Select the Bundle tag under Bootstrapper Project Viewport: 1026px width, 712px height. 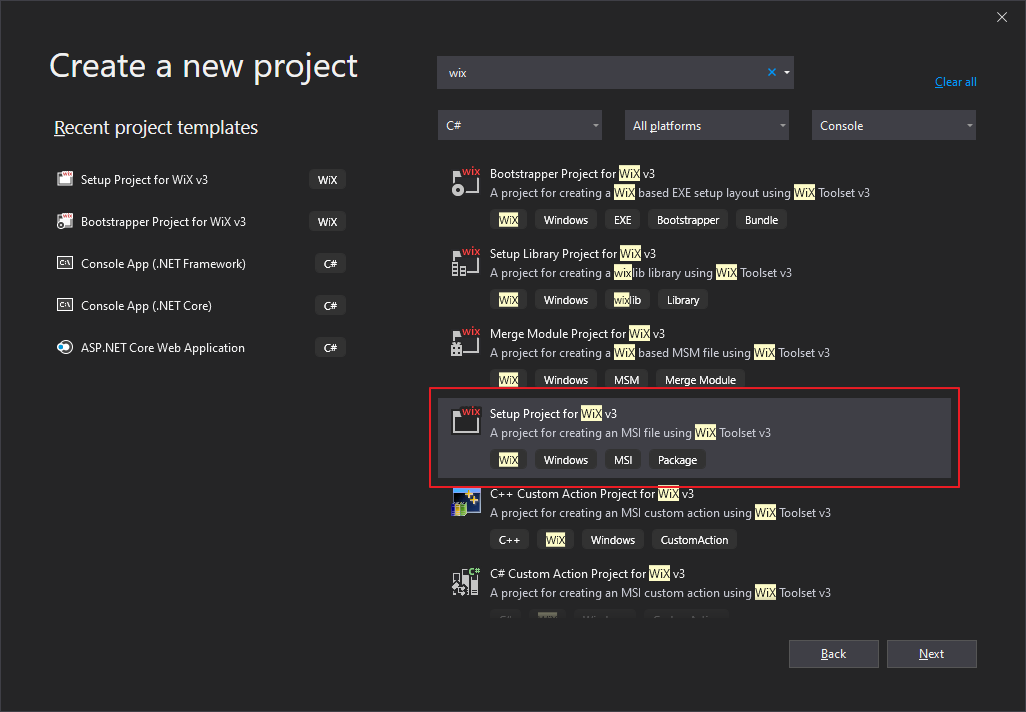761,219
